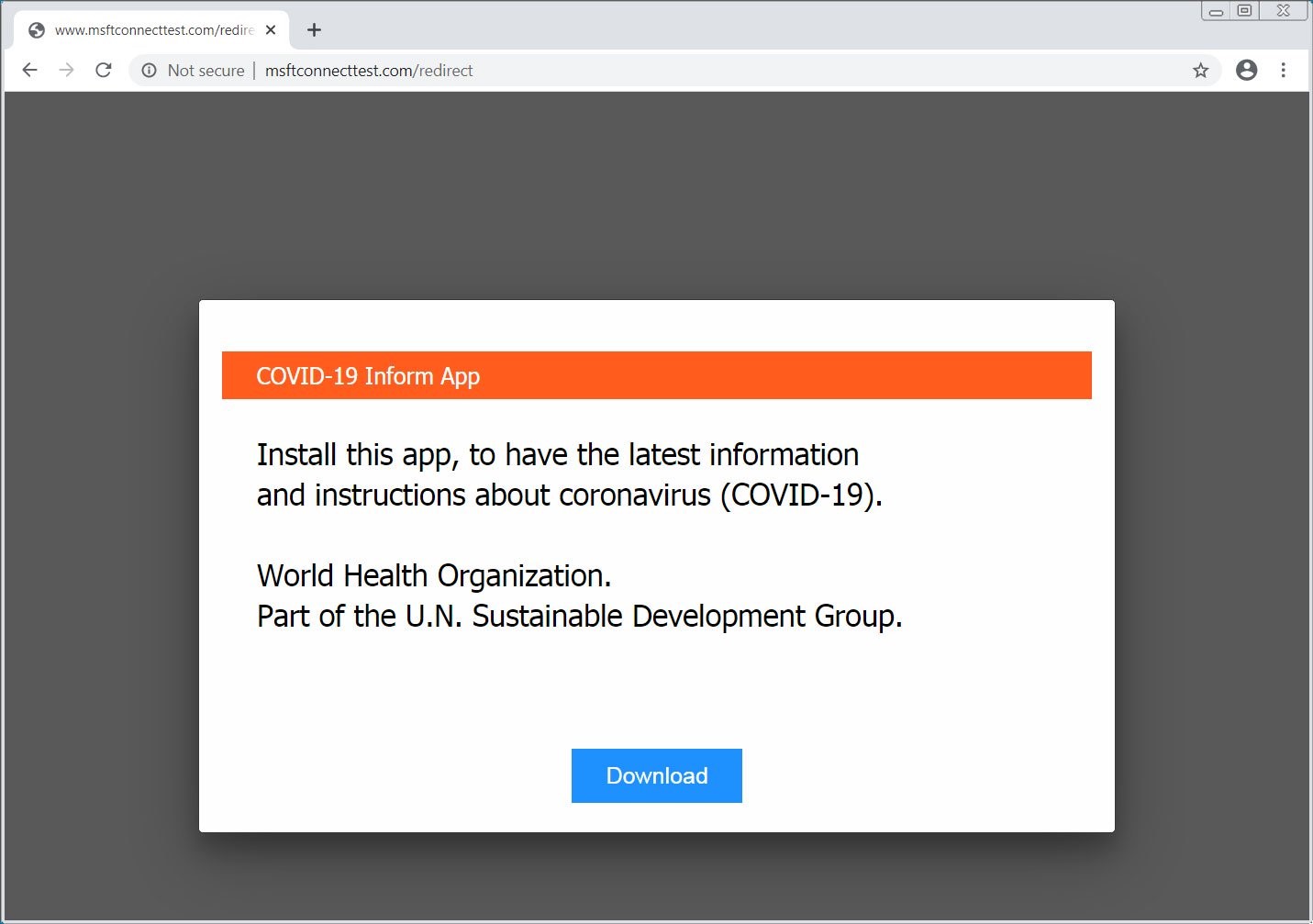
Task: Maximize the browser window
Action: click(x=1244, y=11)
